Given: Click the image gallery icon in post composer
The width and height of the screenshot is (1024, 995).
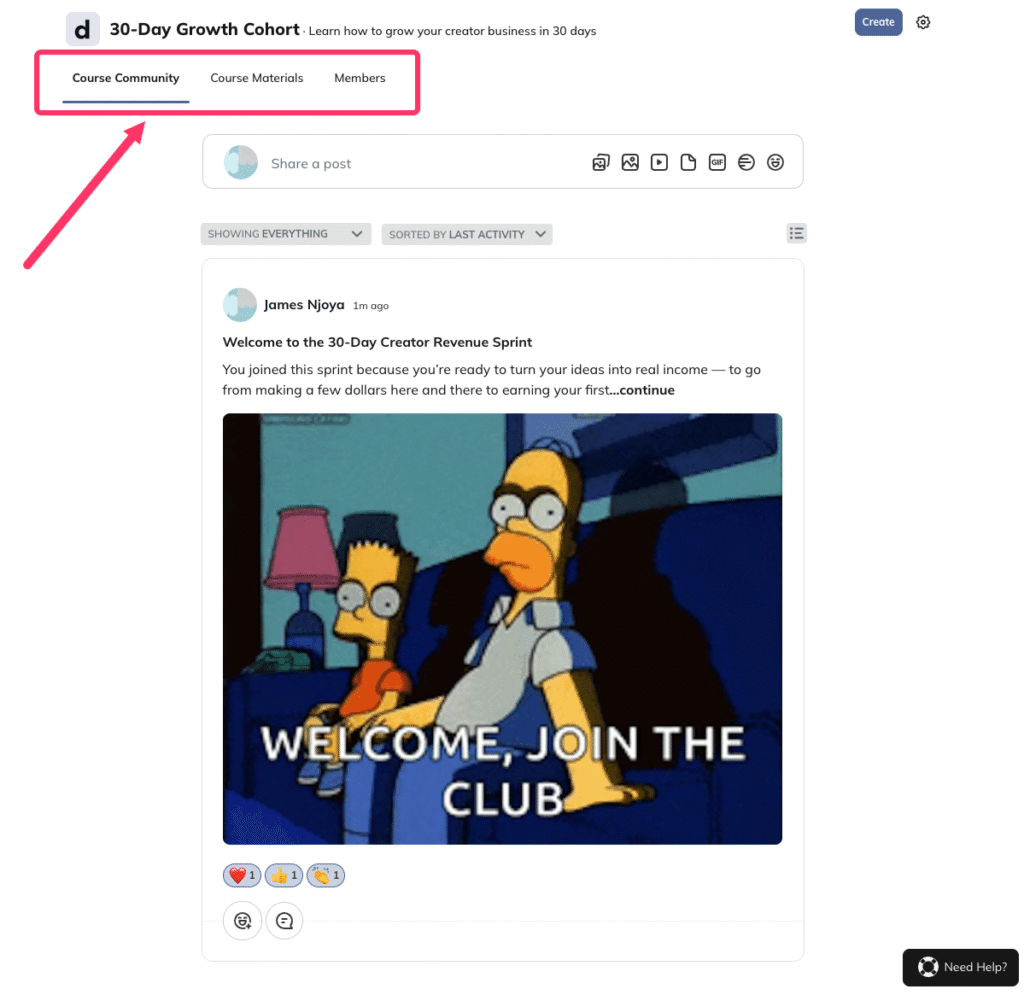Looking at the screenshot, I should 601,163.
